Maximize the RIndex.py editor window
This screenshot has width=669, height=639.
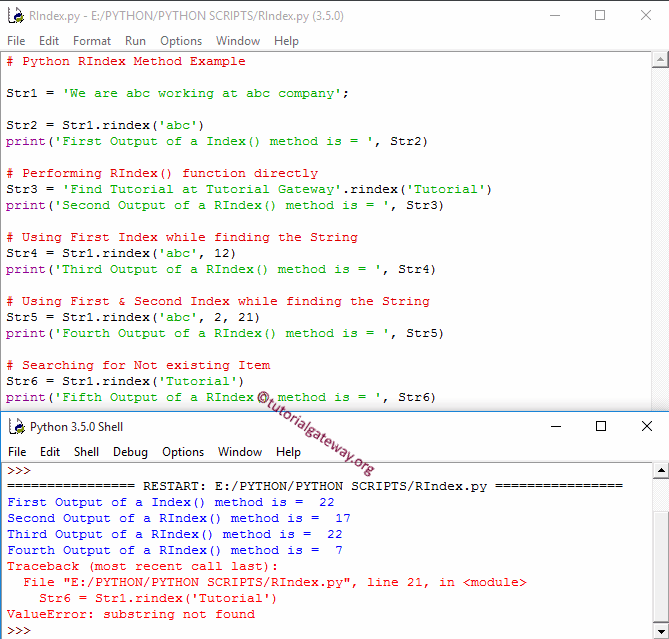click(x=600, y=15)
